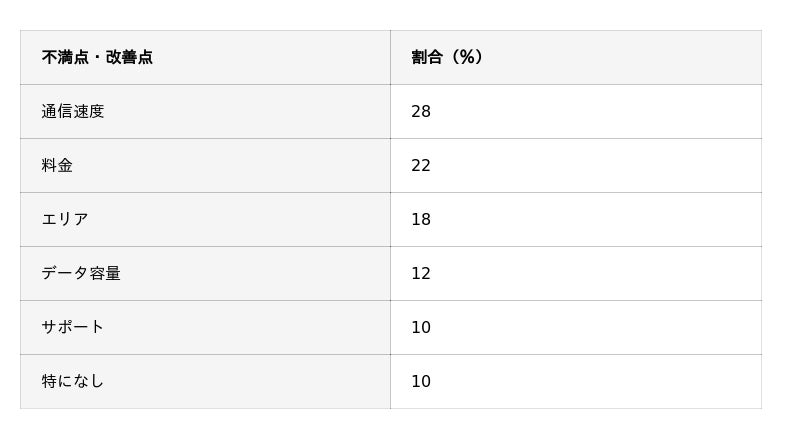Click the divider between 通信速度 and 28
Image resolution: width=800 pixels, height=439 pixels.
point(390,111)
